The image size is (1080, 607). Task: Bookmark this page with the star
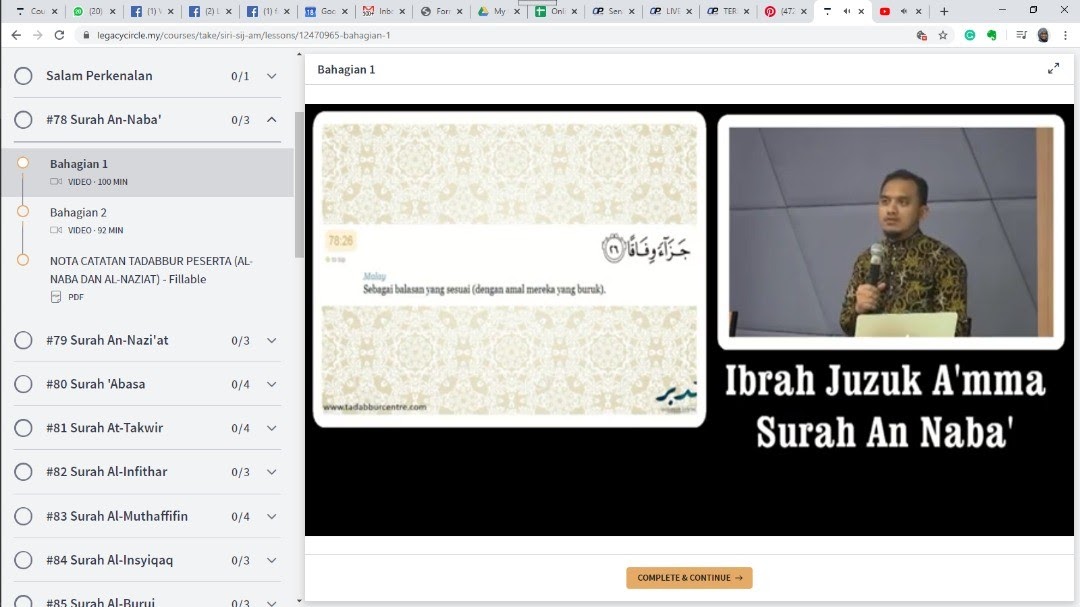943,35
